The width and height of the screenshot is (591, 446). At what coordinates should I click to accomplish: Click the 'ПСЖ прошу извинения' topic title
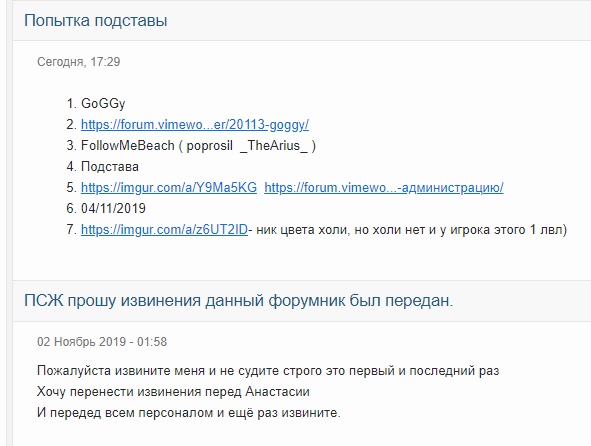tap(239, 301)
